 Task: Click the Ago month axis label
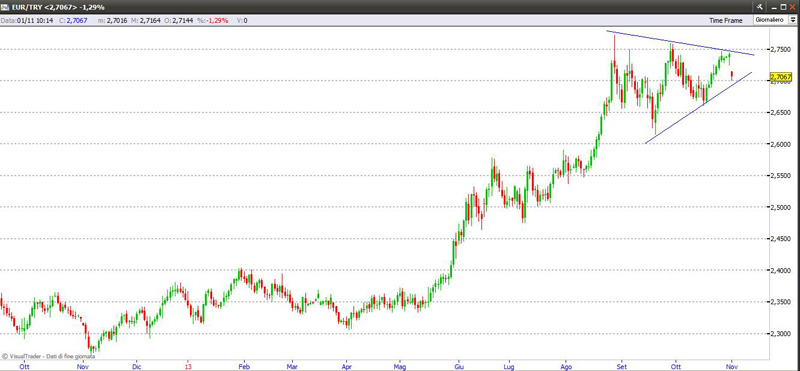[565, 366]
